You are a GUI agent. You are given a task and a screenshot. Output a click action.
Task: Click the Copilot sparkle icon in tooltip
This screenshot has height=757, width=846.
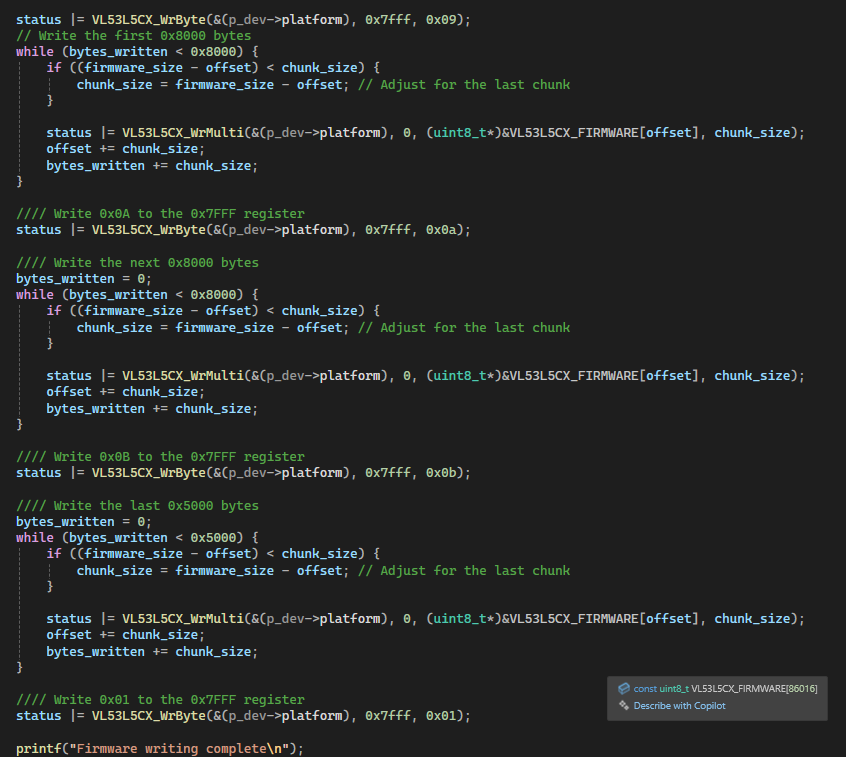point(624,705)
